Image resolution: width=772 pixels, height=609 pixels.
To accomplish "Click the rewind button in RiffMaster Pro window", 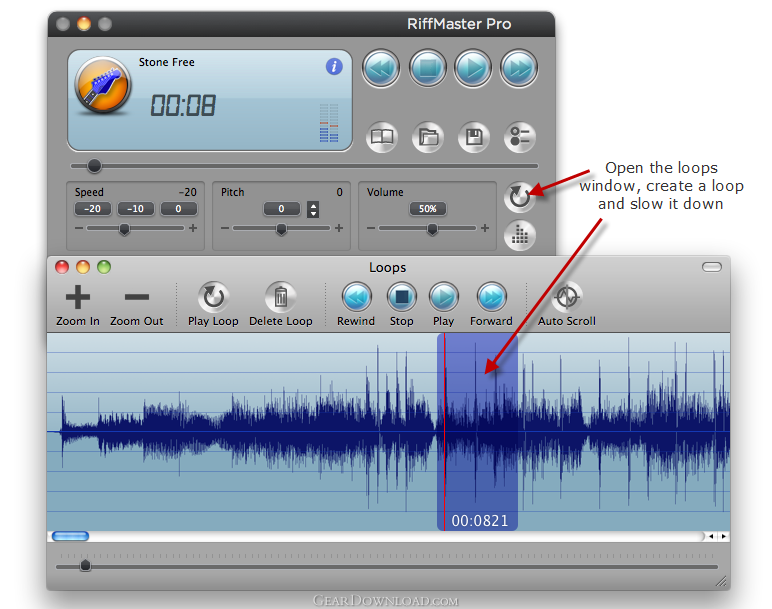I will click(x=381, y=68).
